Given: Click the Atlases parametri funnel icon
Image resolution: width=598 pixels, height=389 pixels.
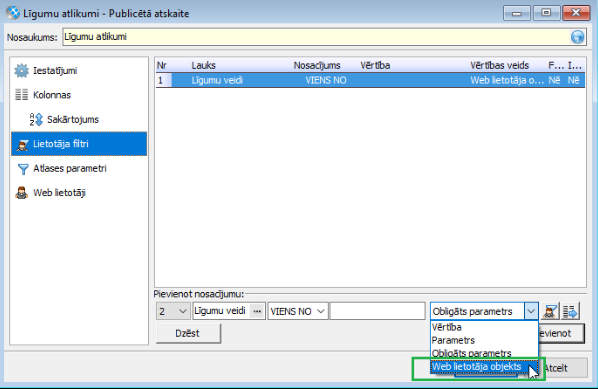Looking at the screenshot, I should tap(23, 169).
